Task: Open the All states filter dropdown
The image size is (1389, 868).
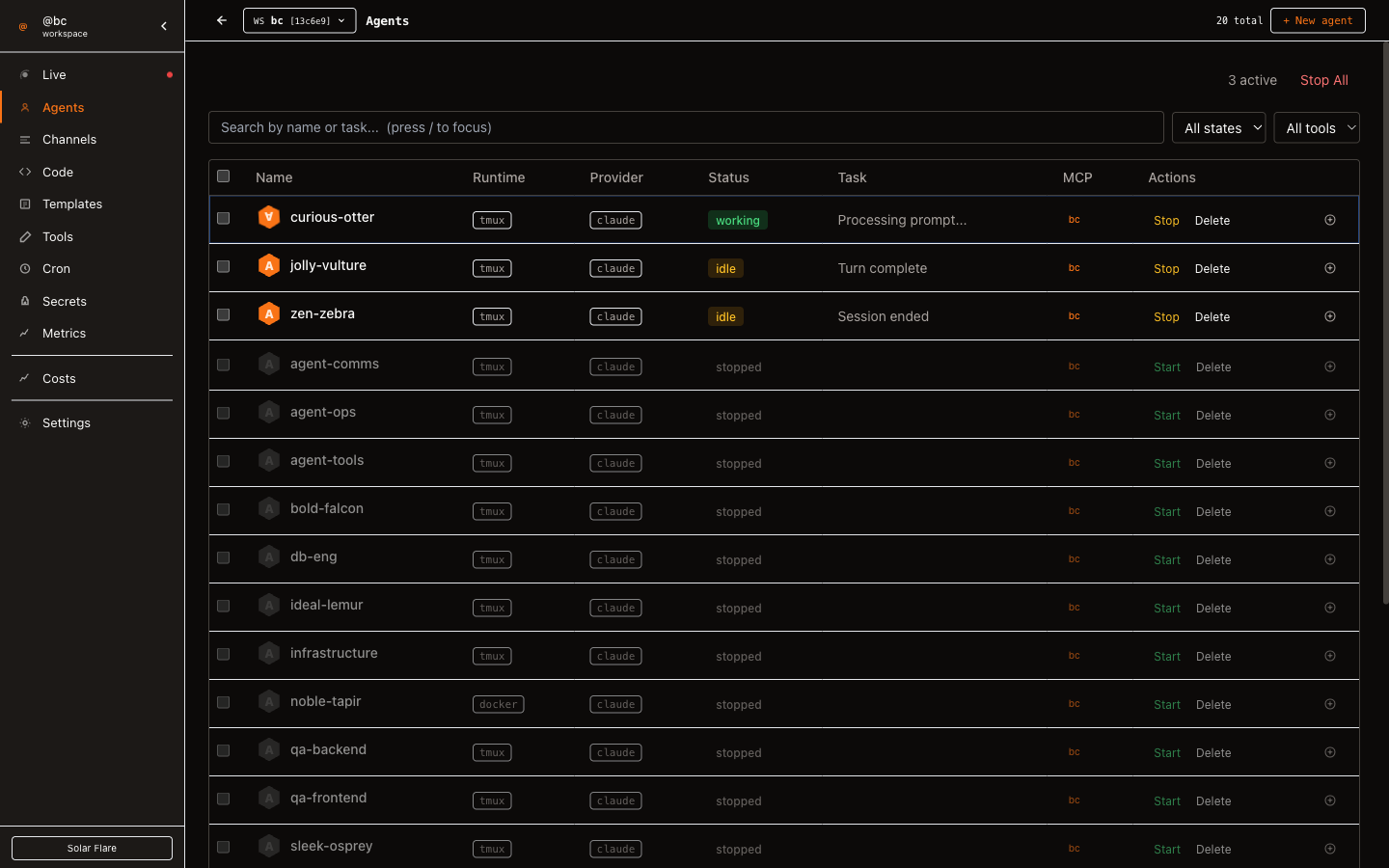Action: [1218, 127]
